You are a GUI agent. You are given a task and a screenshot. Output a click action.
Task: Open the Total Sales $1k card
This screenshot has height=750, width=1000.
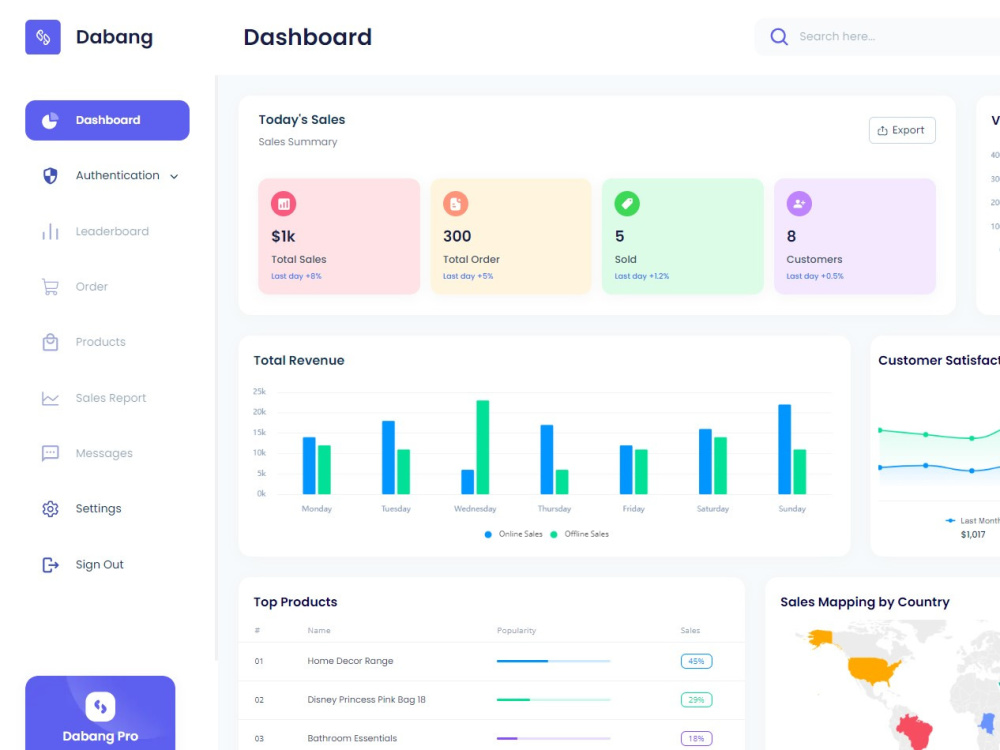pos(339,237)
